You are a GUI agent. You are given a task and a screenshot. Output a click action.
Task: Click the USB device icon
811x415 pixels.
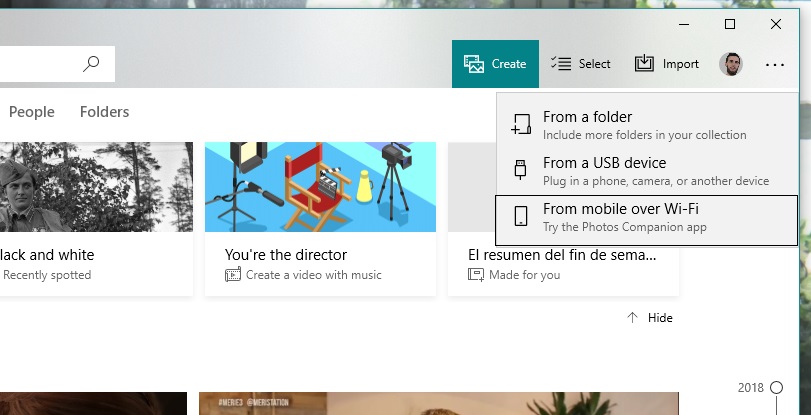click(x=520, y=171)
